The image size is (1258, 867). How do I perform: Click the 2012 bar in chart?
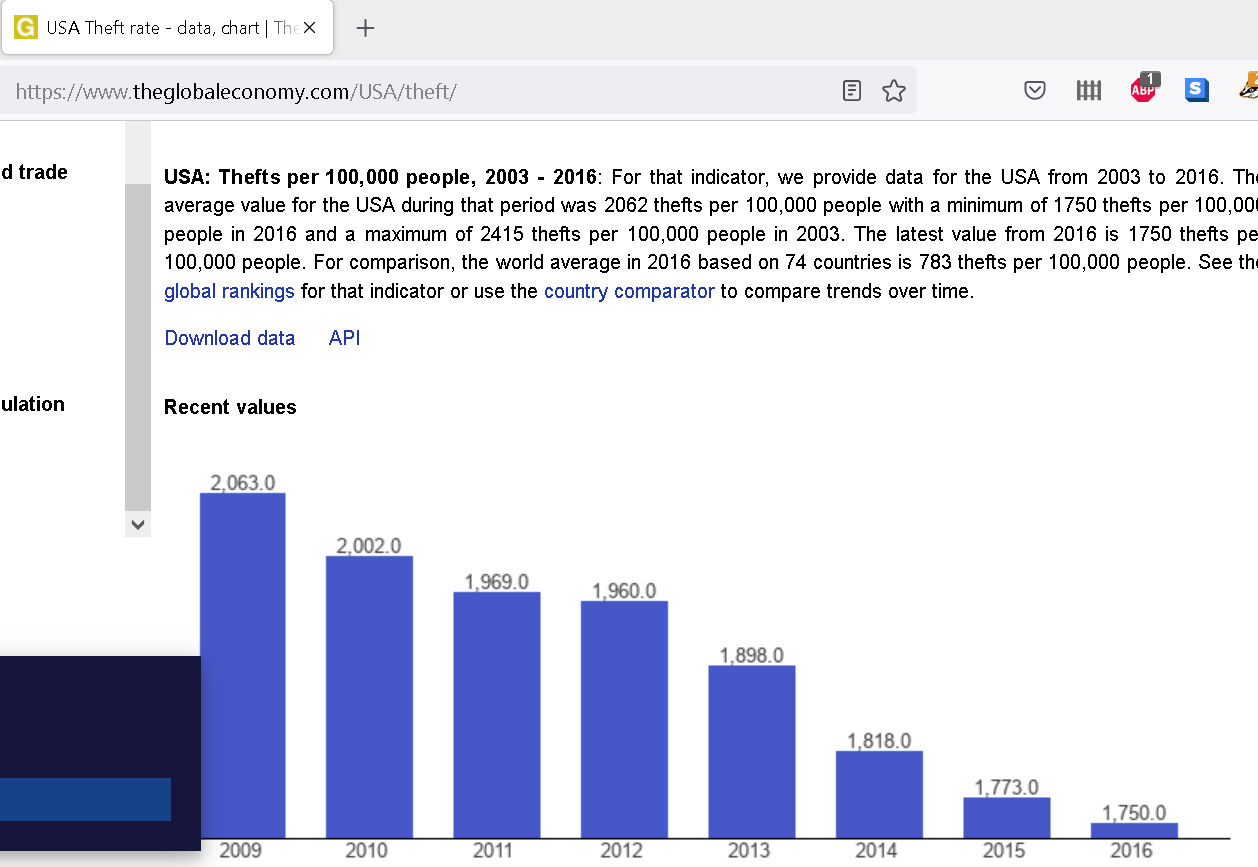[624, 719]
